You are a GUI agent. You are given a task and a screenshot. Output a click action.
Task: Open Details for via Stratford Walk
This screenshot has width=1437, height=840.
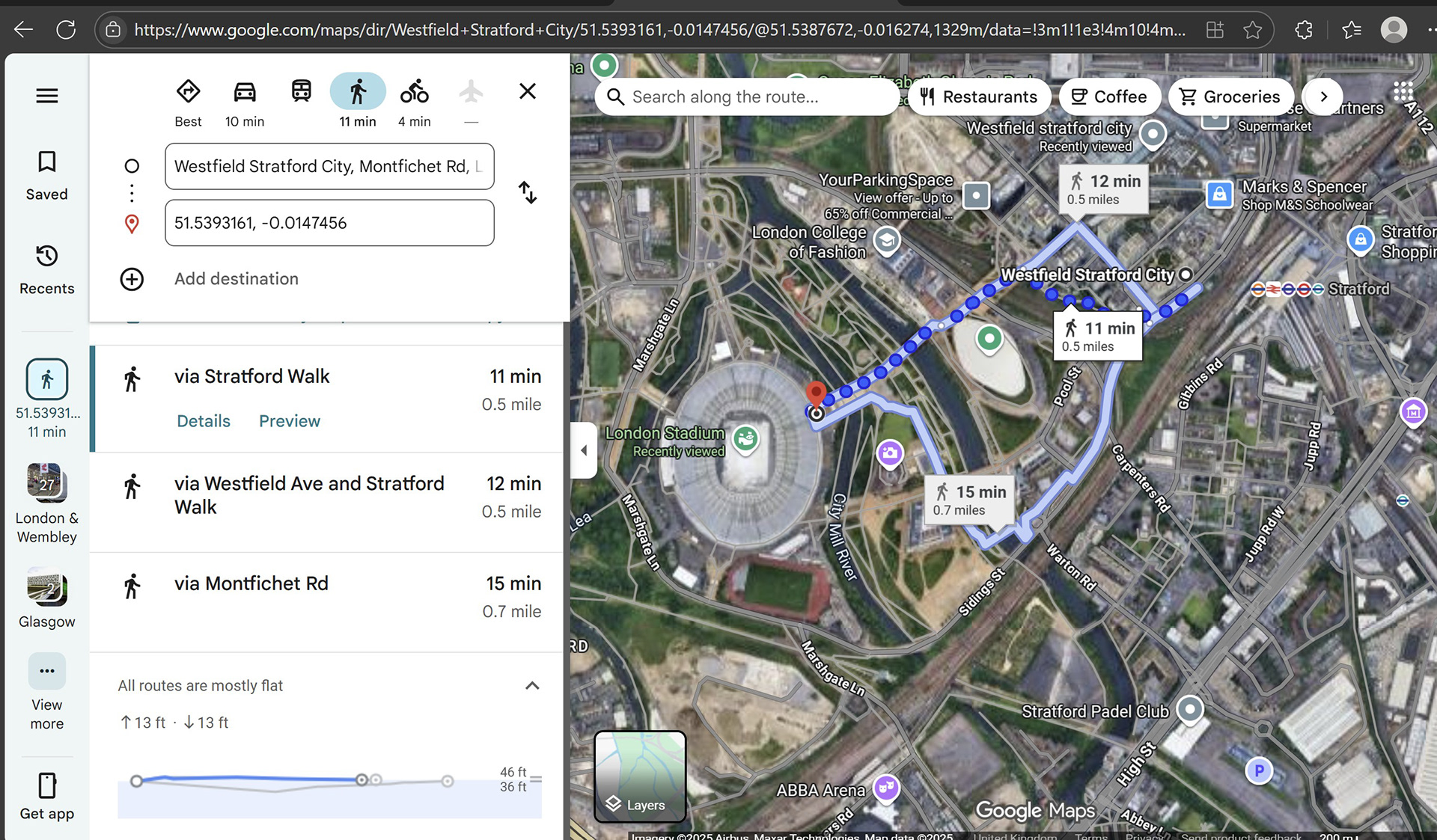pyautogui.click(x=204, y=421)
